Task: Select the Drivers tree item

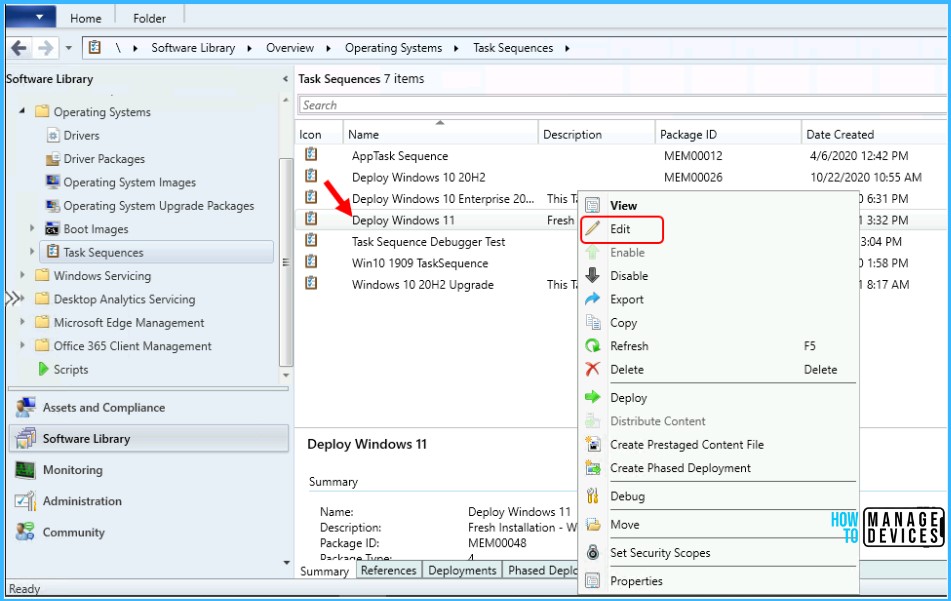Action: [81, 135]
